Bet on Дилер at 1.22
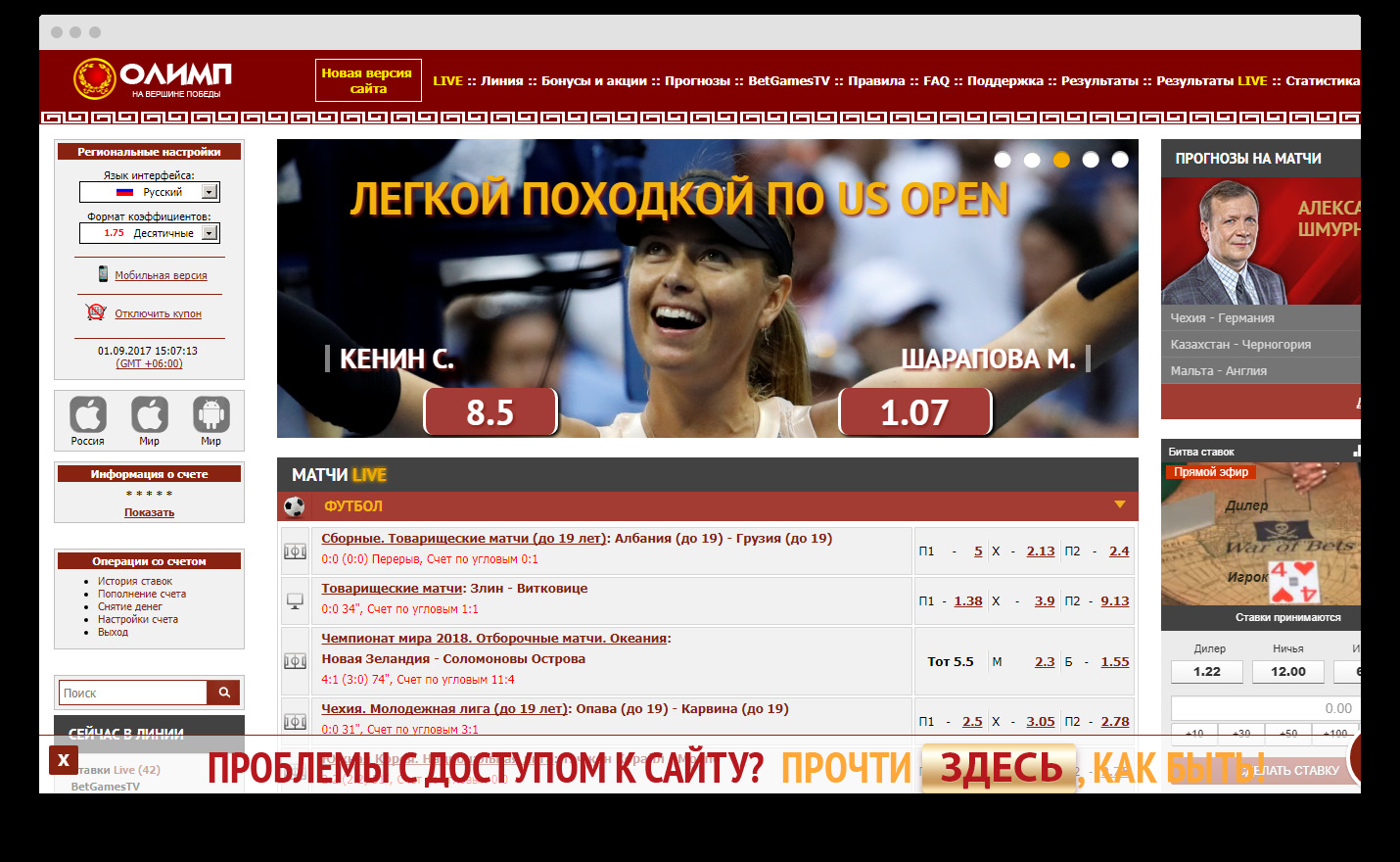The image size is (1400, 862). coord(1207,671)
